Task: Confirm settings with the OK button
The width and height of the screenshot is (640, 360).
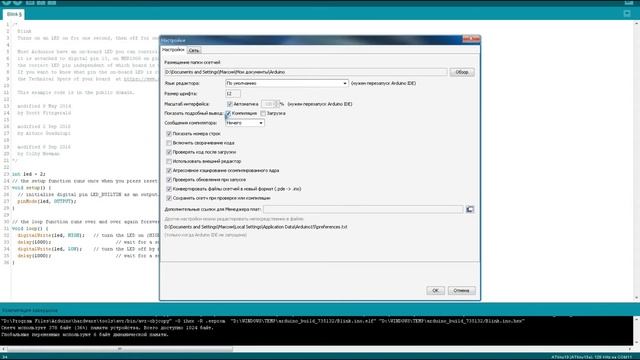Action: tap(435, 291)
